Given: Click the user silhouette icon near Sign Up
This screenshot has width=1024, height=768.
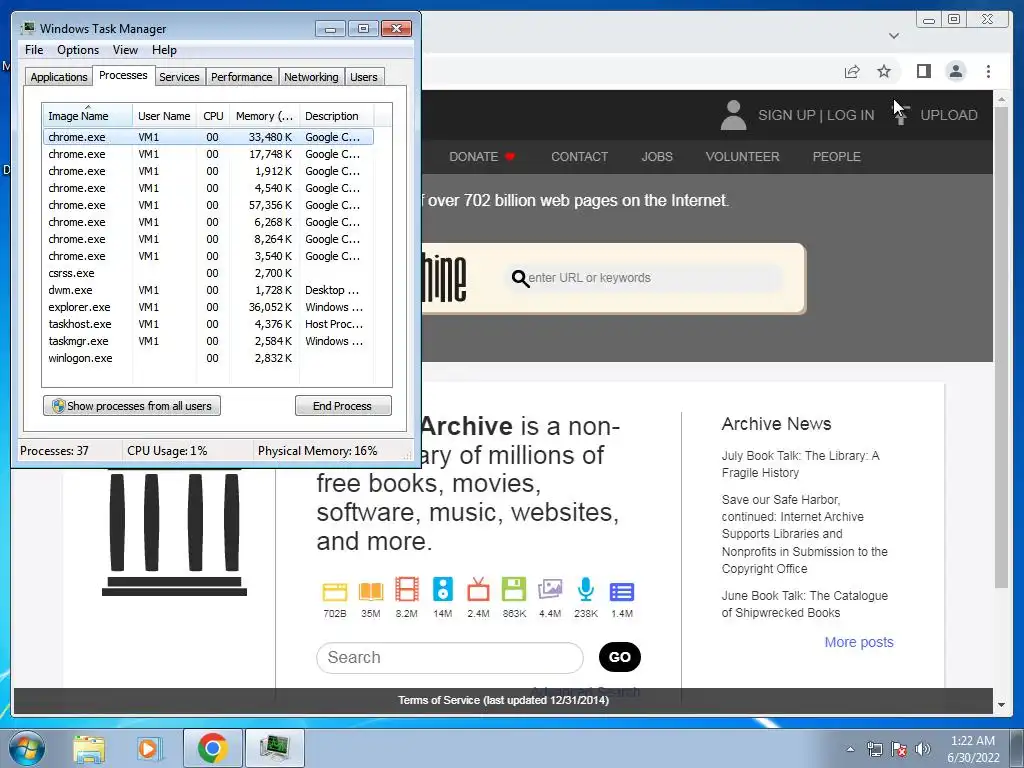Looking at the screenshot, I should click(x=733, y=115).
